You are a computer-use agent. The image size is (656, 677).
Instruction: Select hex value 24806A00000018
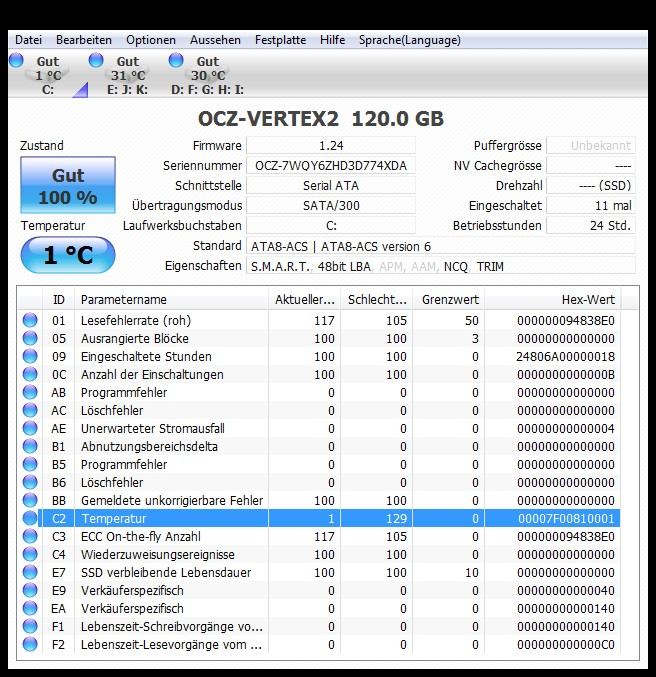click(x=565, y=357)
